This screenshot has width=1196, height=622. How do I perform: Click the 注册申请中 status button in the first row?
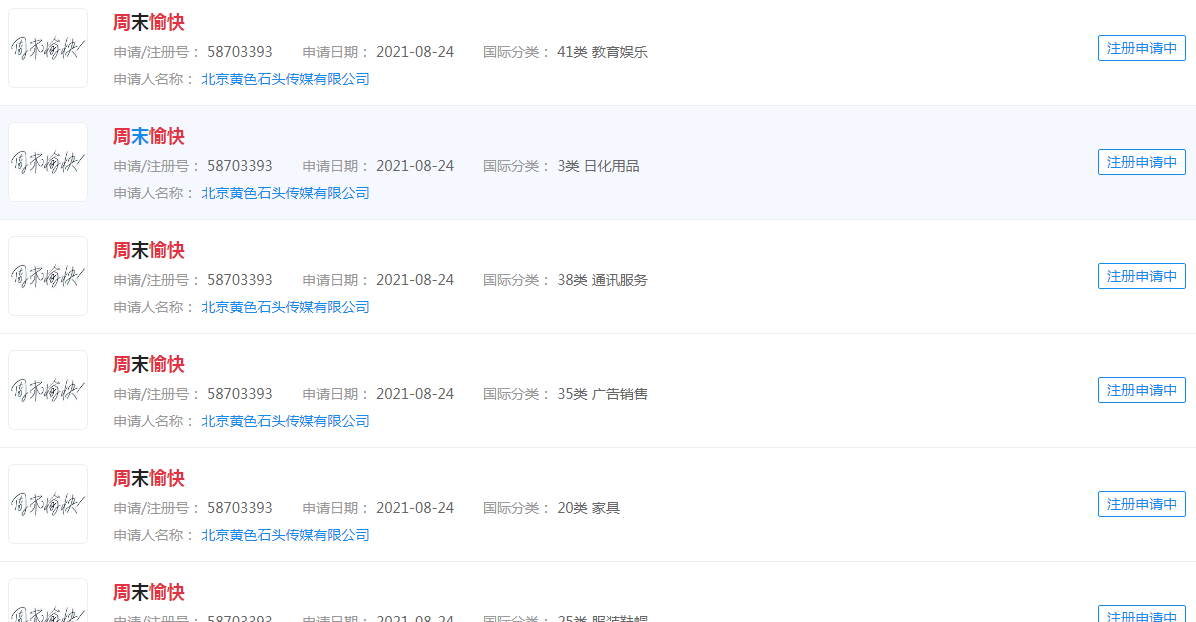[1141, 47]
